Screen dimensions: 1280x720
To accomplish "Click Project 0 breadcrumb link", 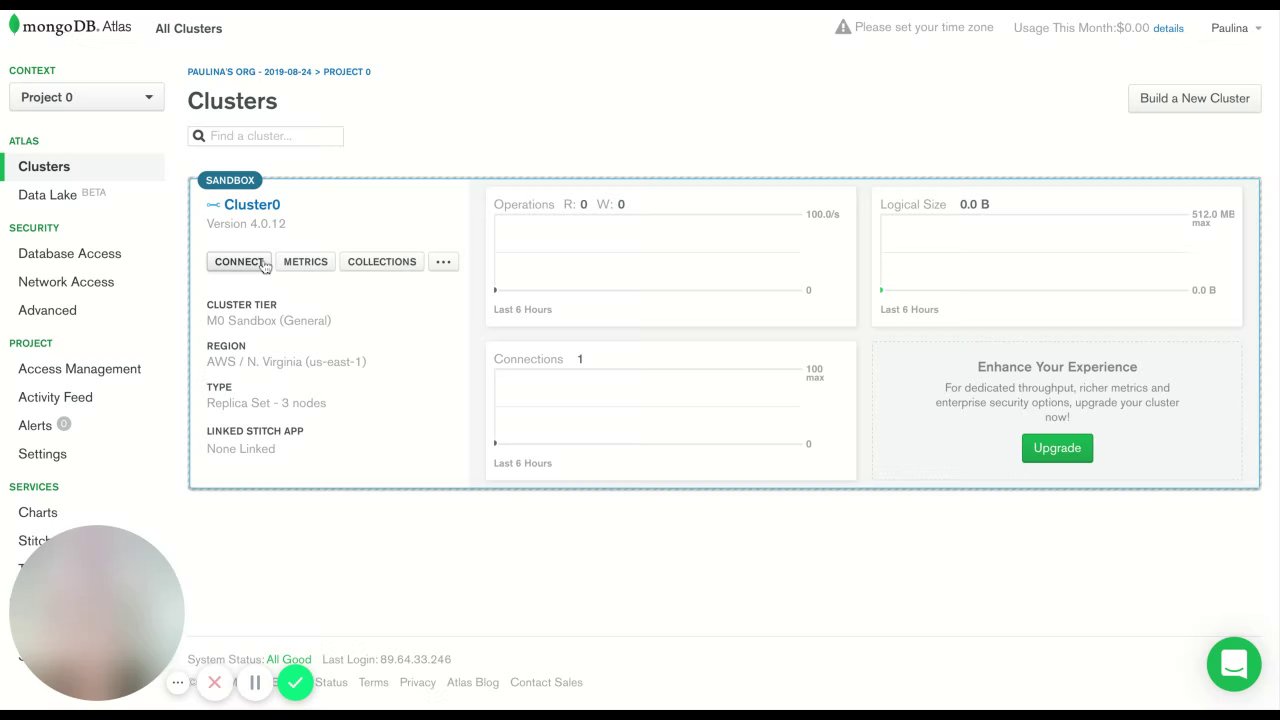I will point(347,72).
